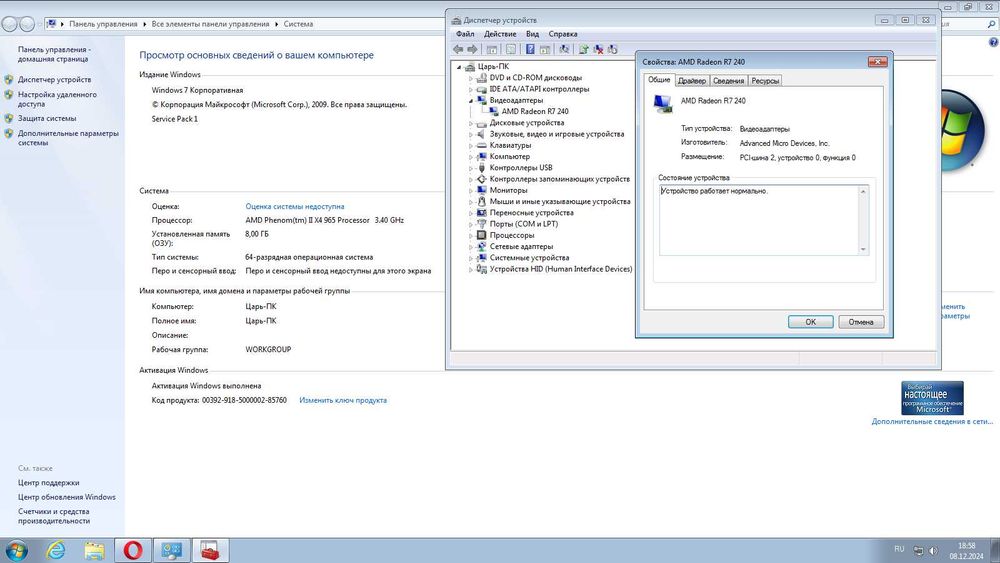Screen dimensions: 1000x563
Task: Click the blue Help question-mark toolbar icon
Action: point(530,49)
